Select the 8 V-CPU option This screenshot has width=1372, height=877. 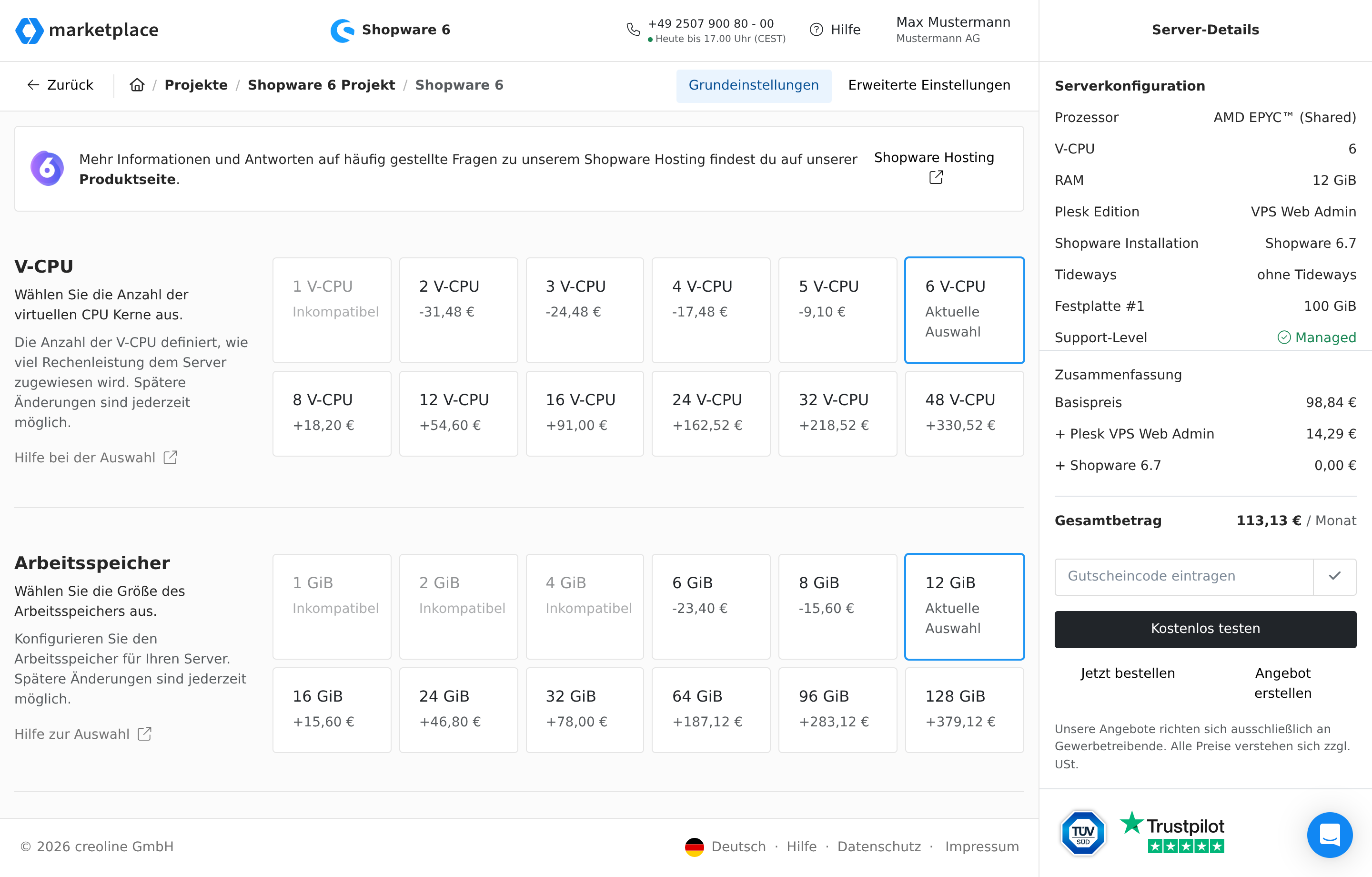[x=332, y=413]
